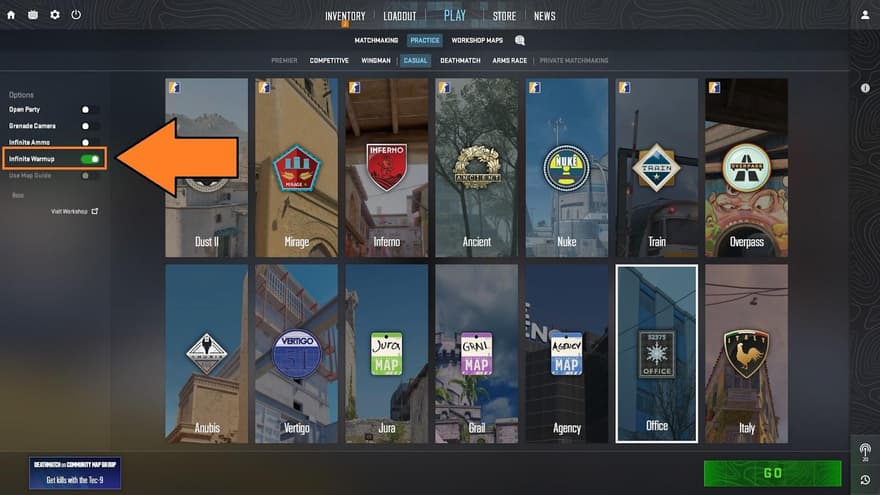The image size is (880, 495).
Task: Click the info icon on right sidebar
Action: [865, 88]
